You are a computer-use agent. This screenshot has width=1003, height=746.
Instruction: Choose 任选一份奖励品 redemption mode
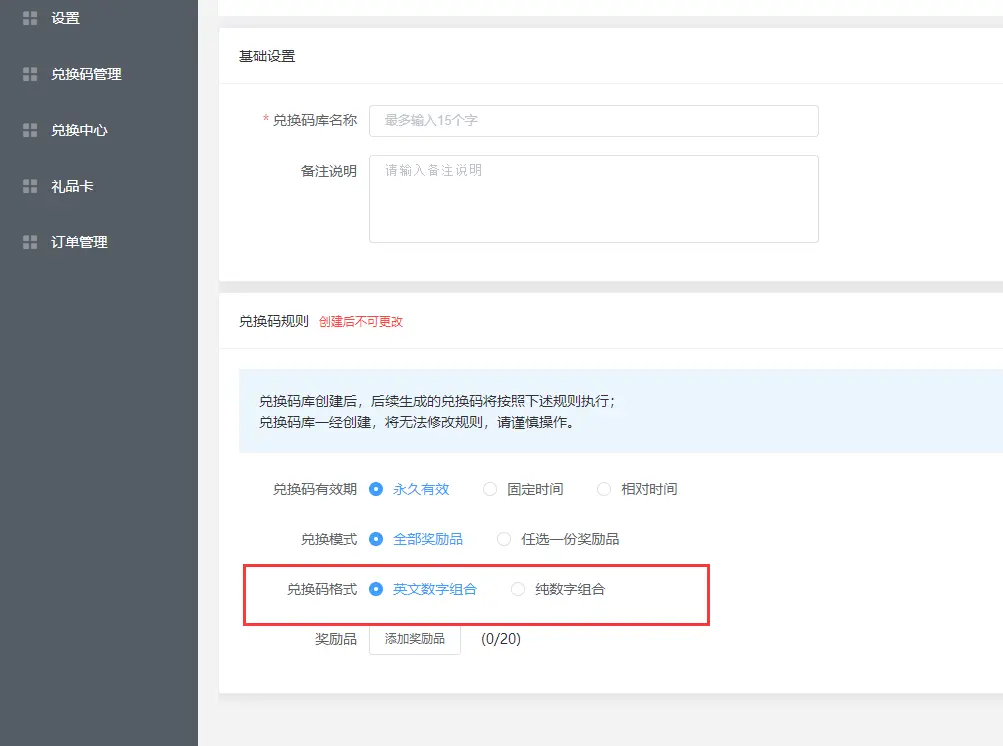(x=504, y=539)
